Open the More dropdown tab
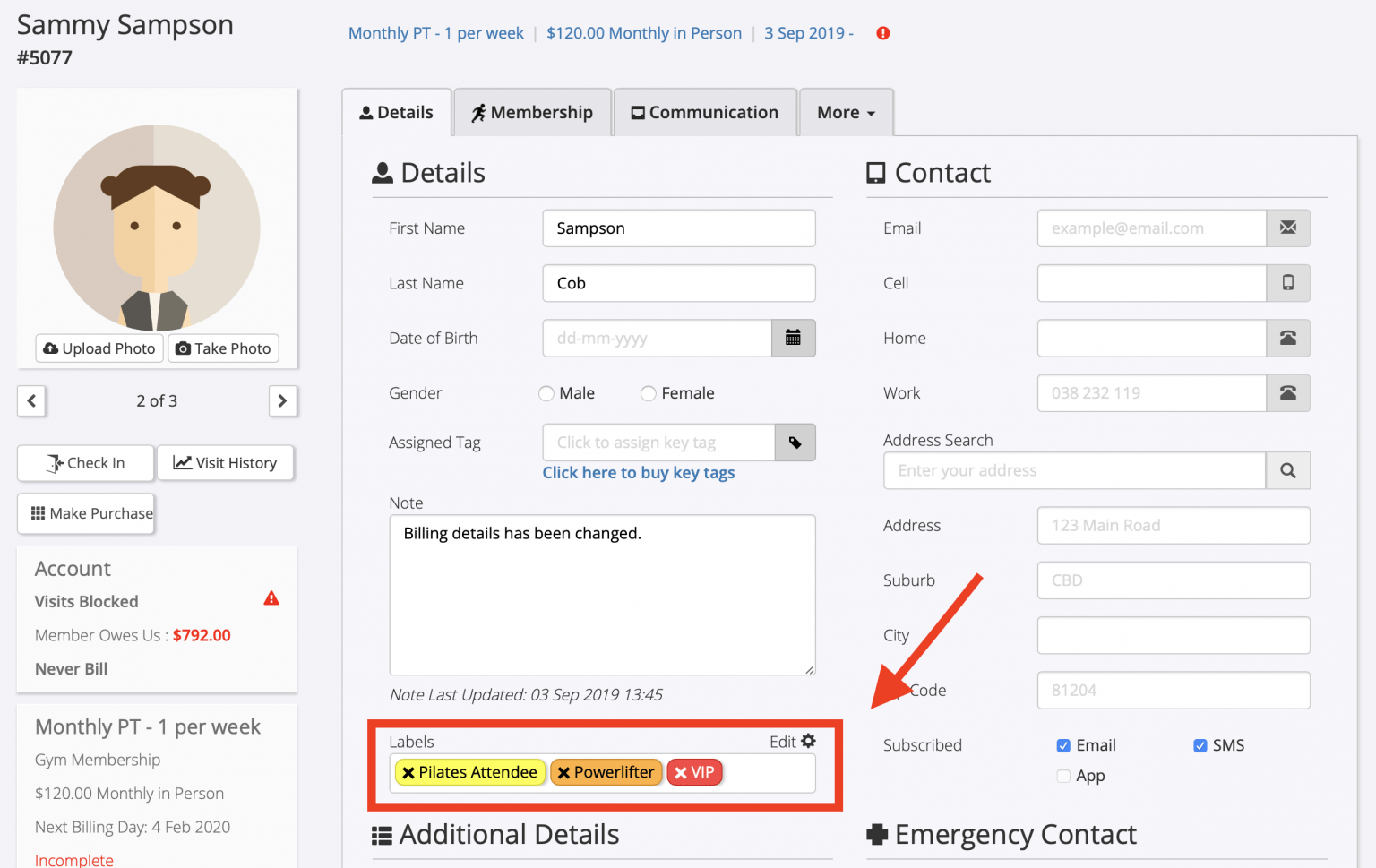The image size is (1376, 868). (846, 112)
